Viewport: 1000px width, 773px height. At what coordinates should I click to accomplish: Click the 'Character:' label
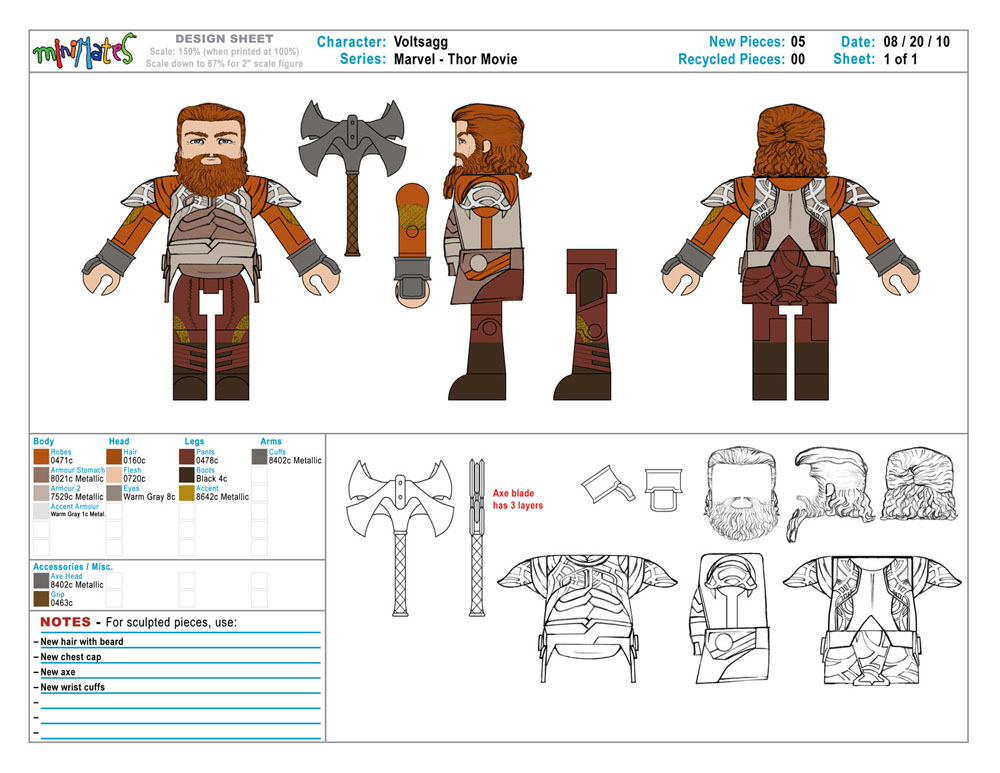pos(351,42)
